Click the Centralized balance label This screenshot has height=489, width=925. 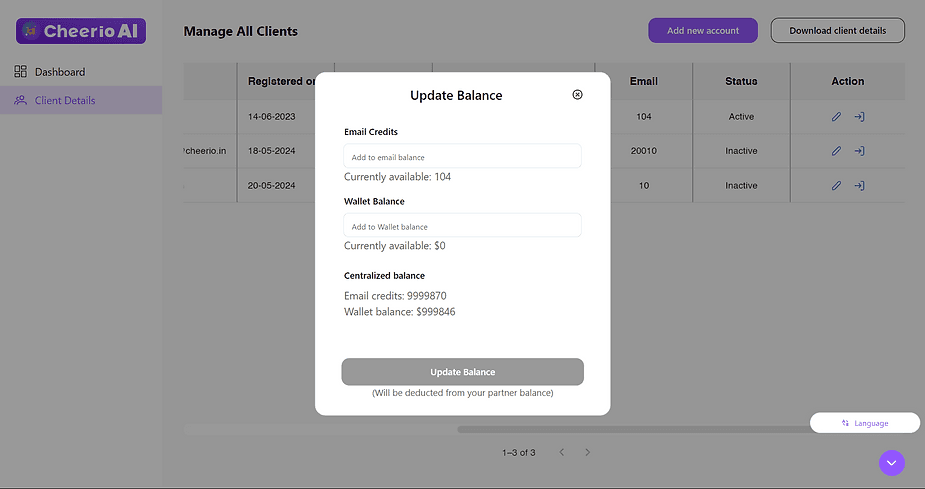(x=384, y=275)
